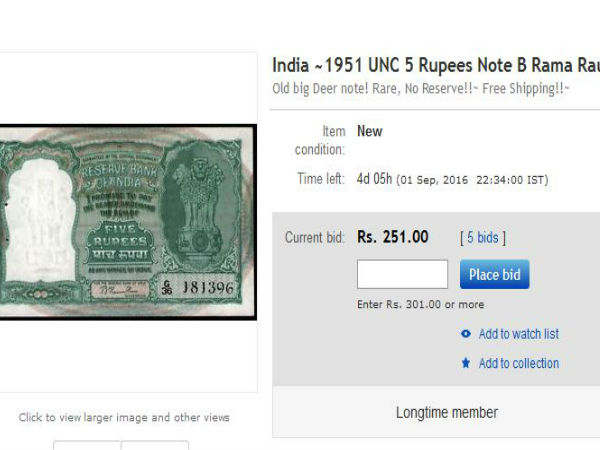Click the 'Enter Rs. 301.00 or more' hint
Screen dimensions: 600x450
(421, 305)
